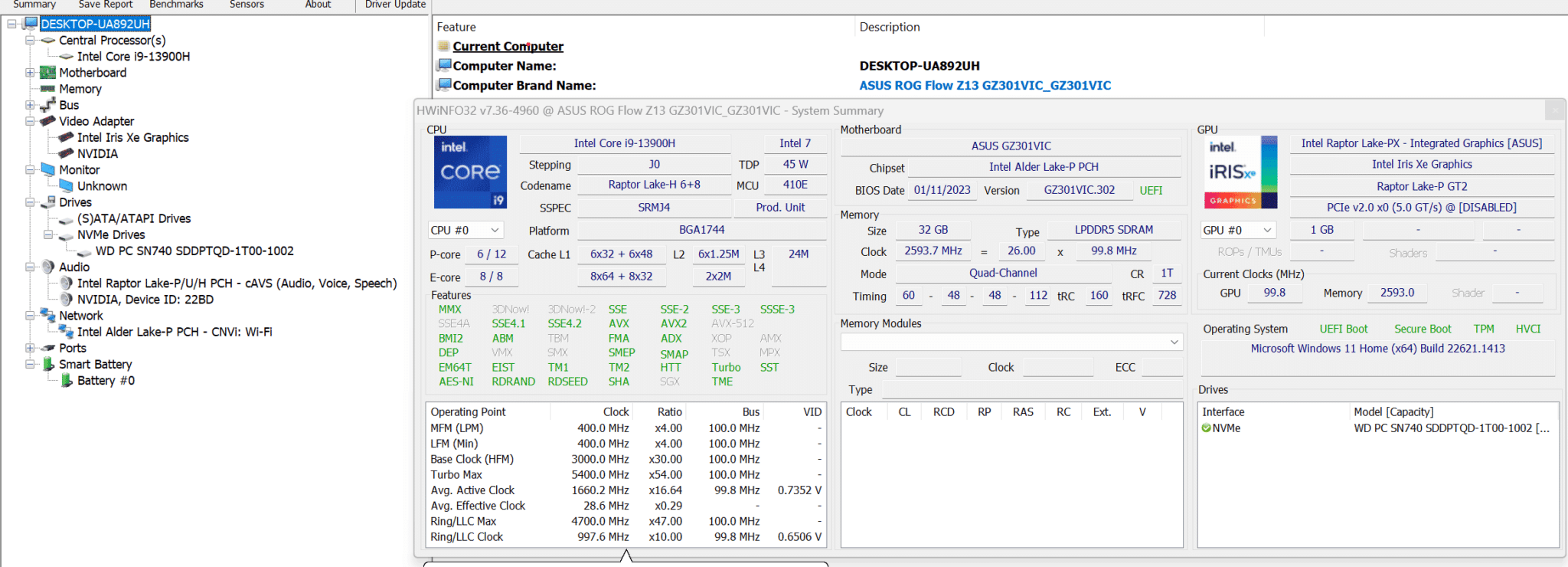Click the Video Adapter card icon

[48, 121]
